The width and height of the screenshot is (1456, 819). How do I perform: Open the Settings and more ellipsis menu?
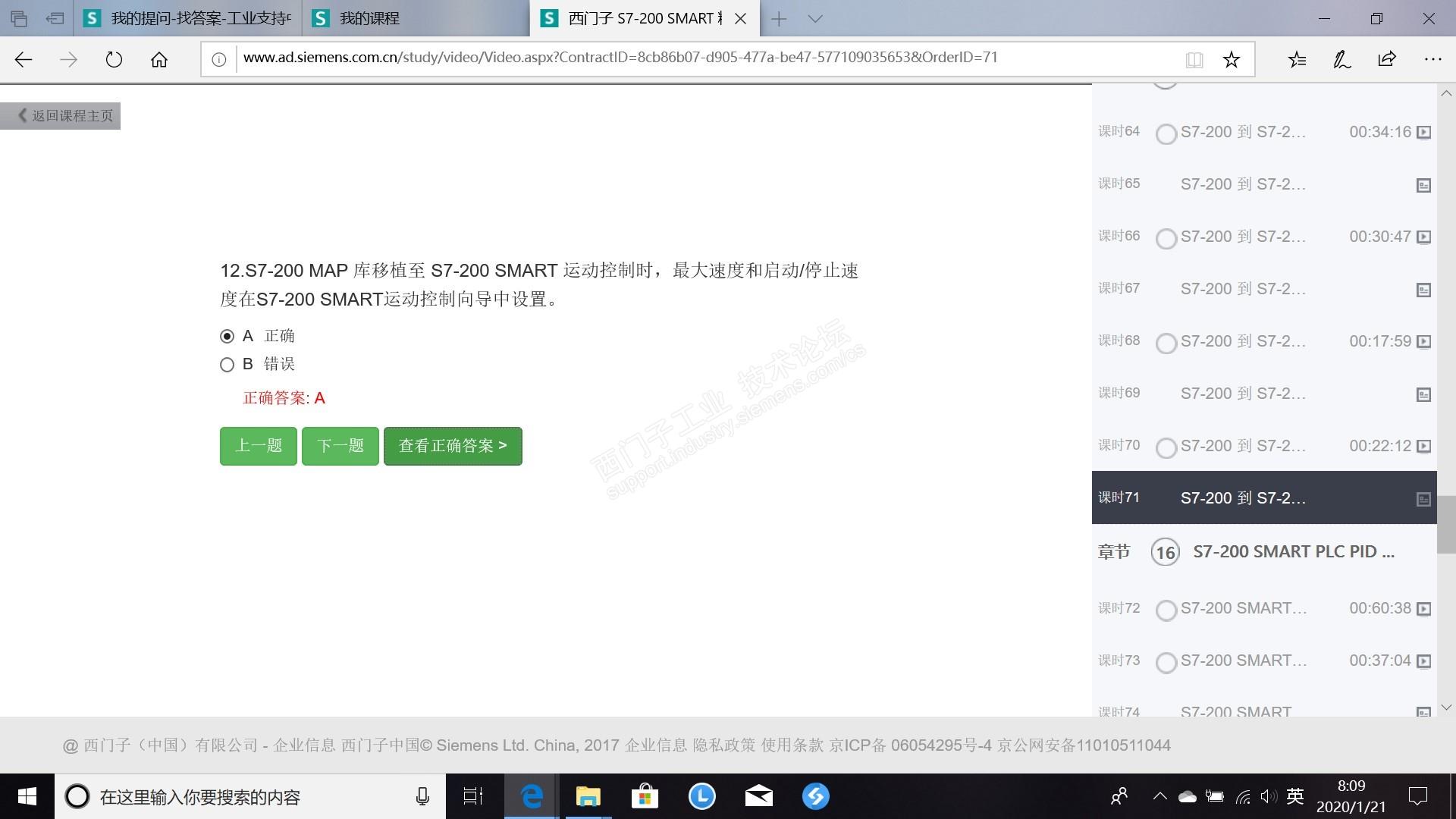point(1432,60)
